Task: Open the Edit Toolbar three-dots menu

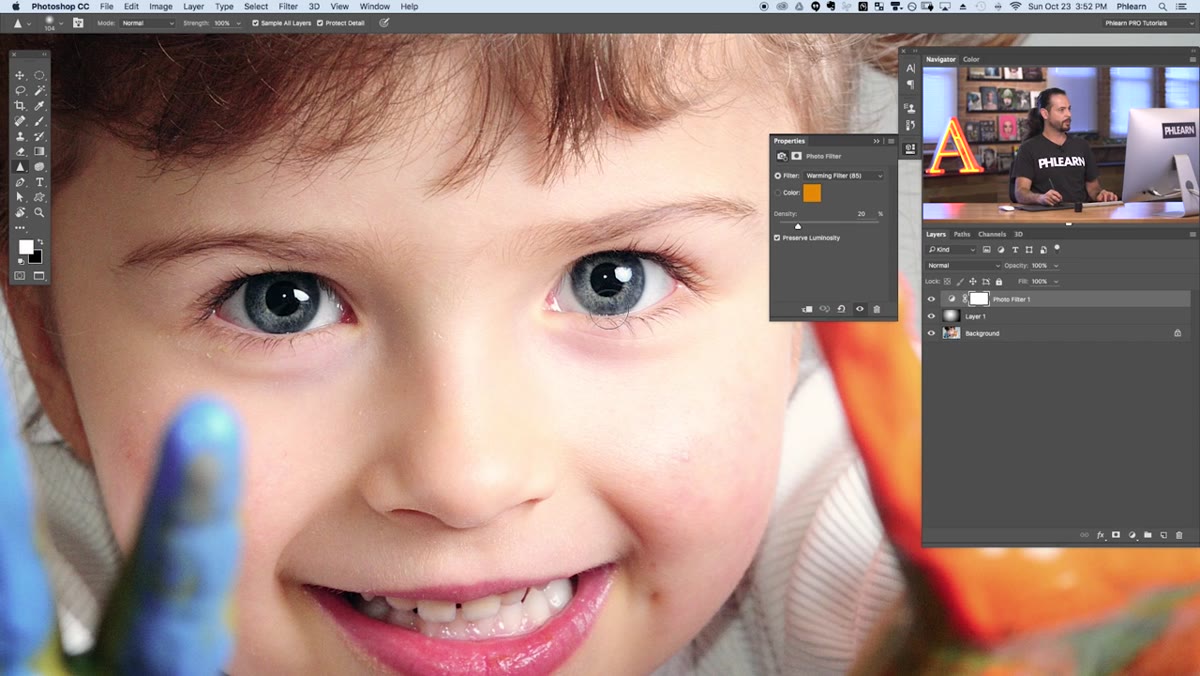Action: point(19,228)
